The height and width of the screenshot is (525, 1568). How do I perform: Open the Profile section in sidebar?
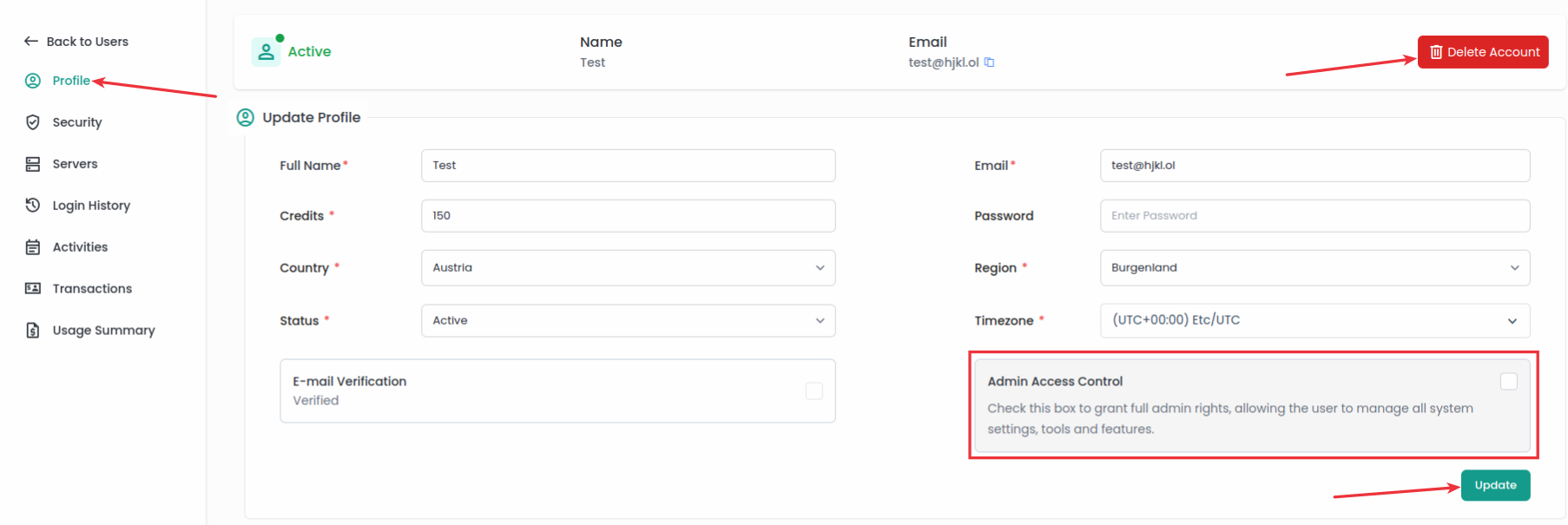(x=70, y=81)
